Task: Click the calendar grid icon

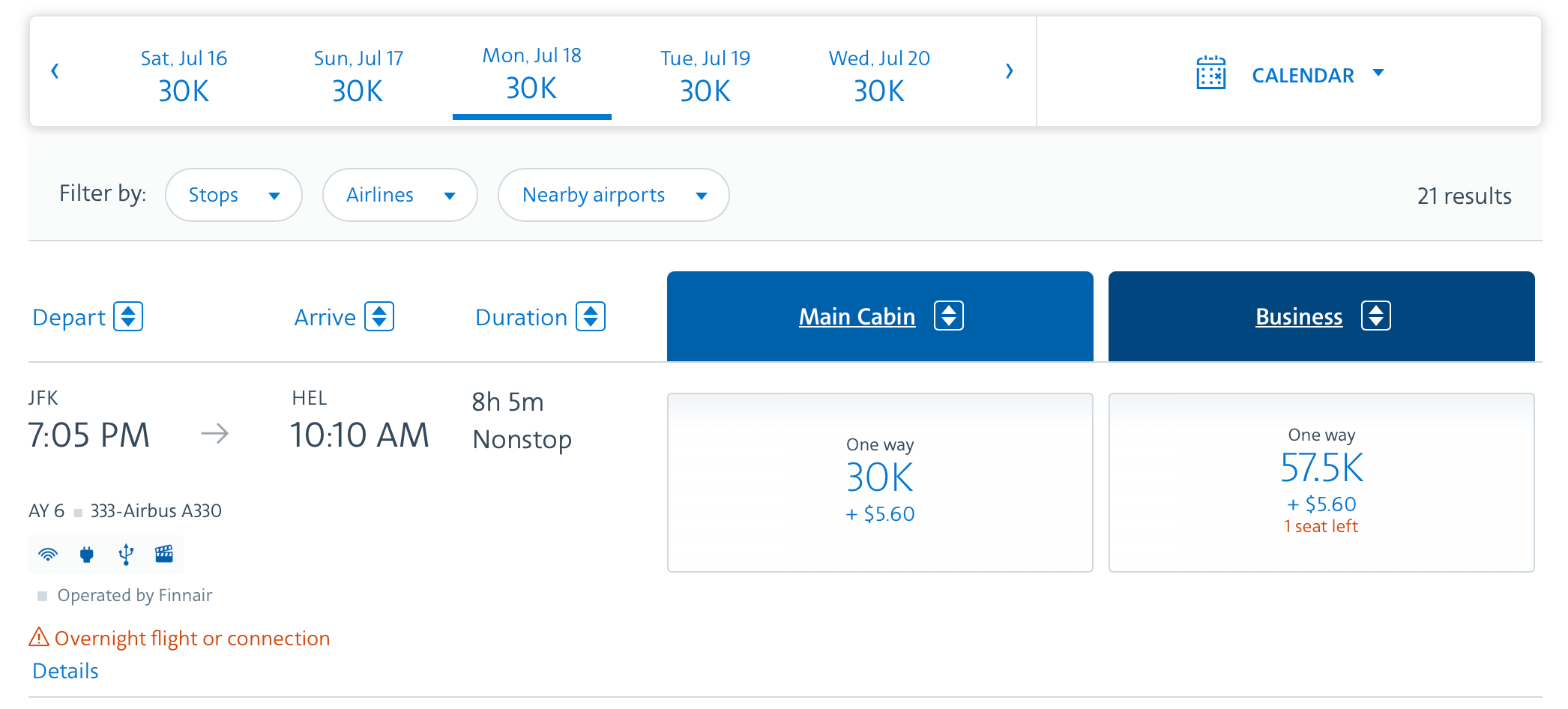Action: point(1210,73)
